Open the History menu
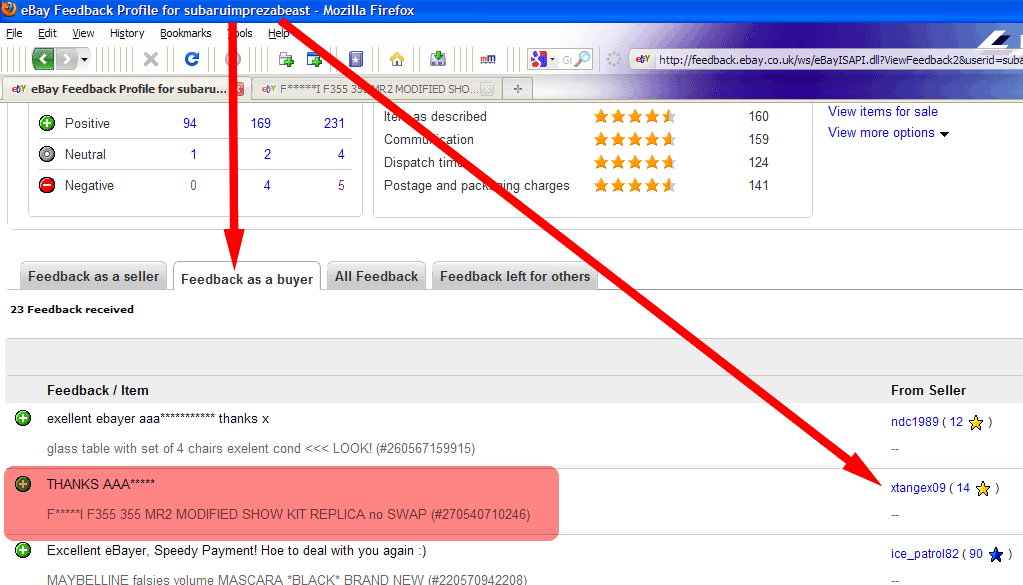This screenshot has width=1023, height=585. [127, 33]
